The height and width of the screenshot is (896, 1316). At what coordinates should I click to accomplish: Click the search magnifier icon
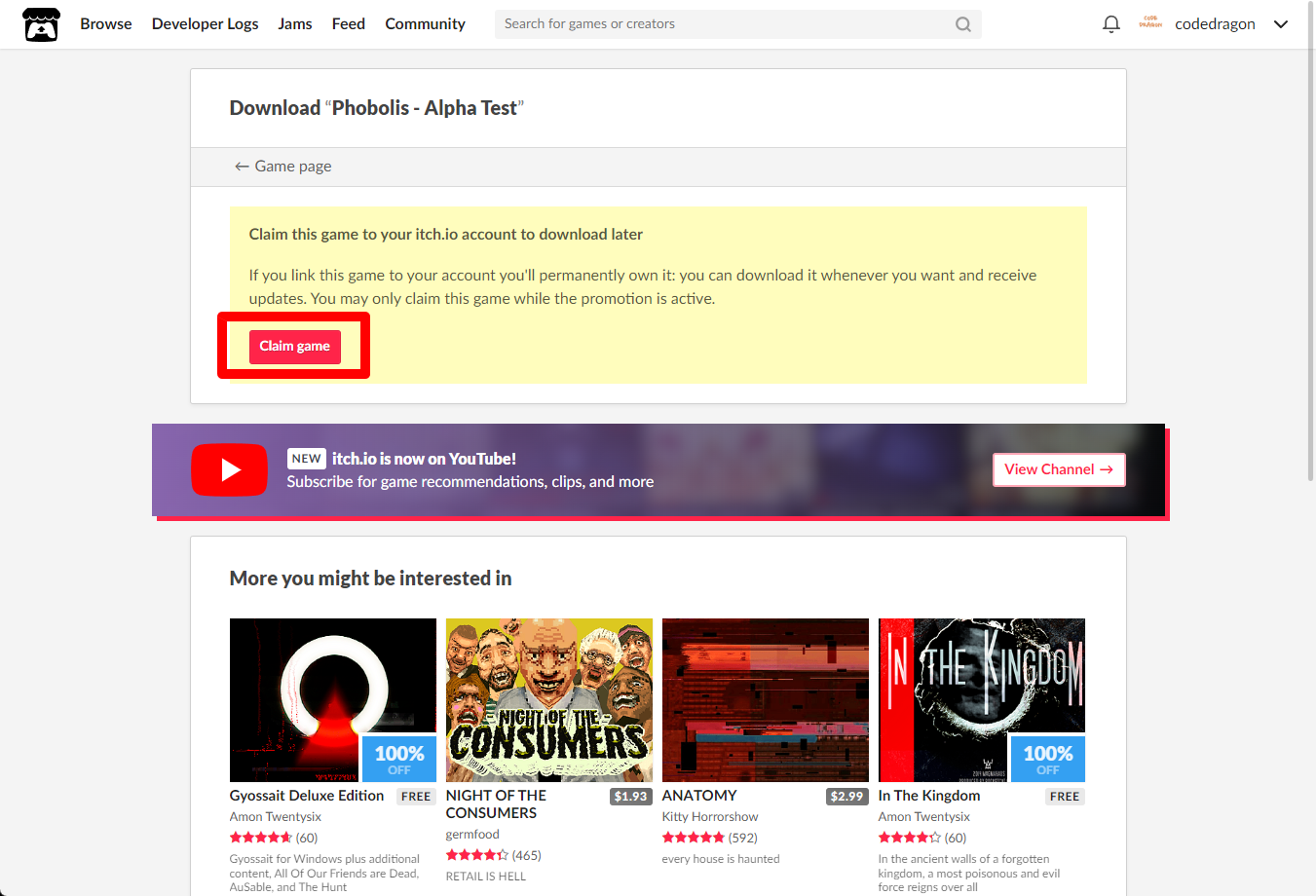963,24
